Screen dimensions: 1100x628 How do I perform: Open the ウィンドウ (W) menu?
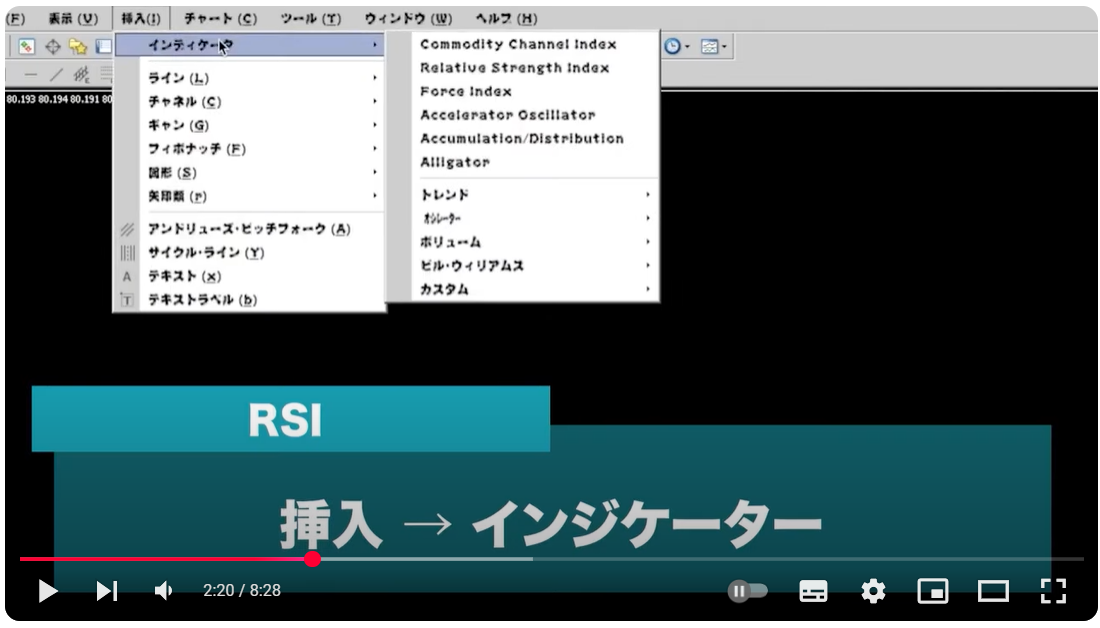tap(408, 18)
